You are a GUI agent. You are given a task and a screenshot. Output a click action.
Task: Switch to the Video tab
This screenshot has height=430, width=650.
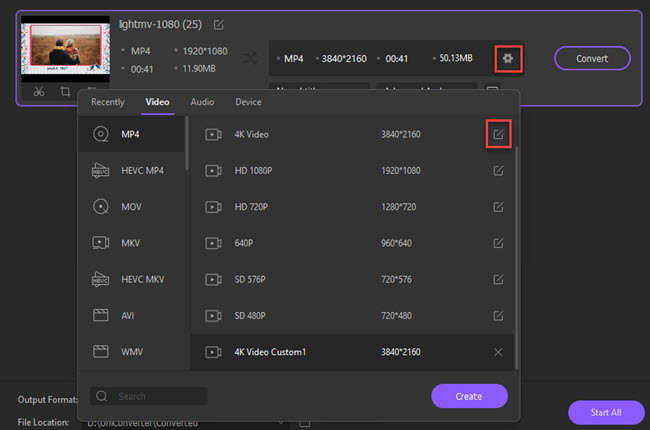(158, 102)
